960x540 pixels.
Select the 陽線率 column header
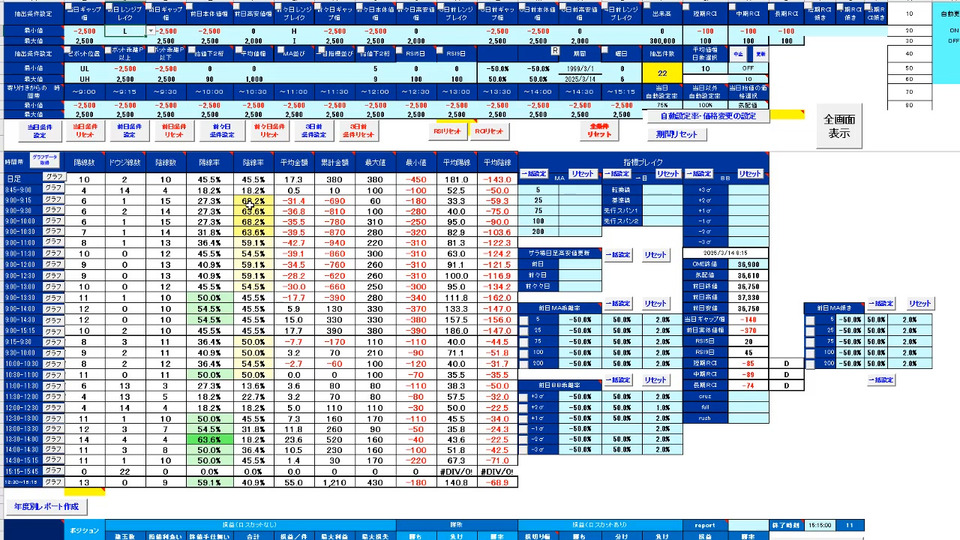coord(209,163)
